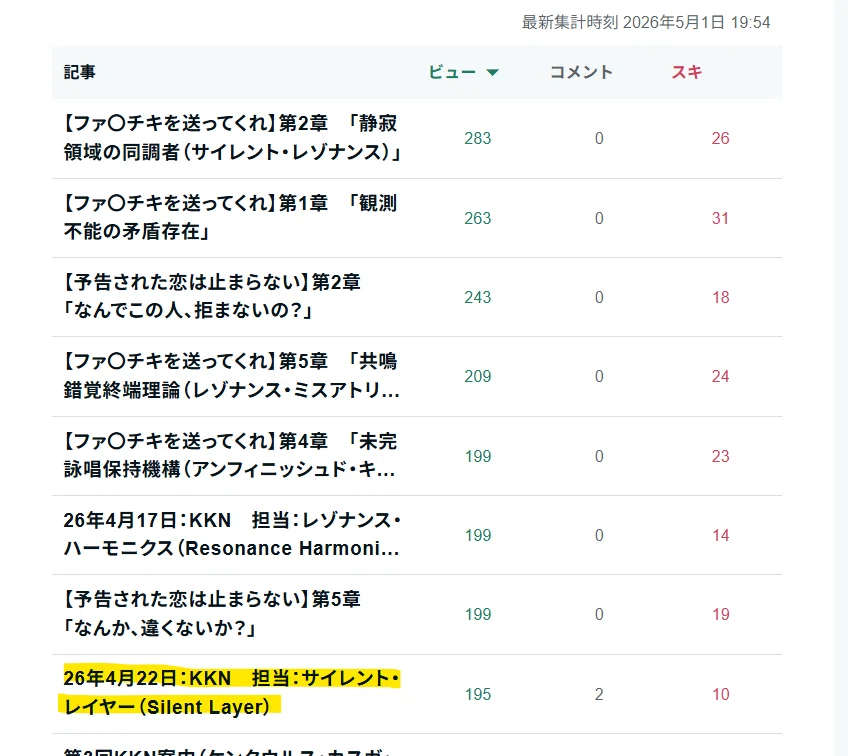
Task: Click like count 31
Action: point(720,218)
